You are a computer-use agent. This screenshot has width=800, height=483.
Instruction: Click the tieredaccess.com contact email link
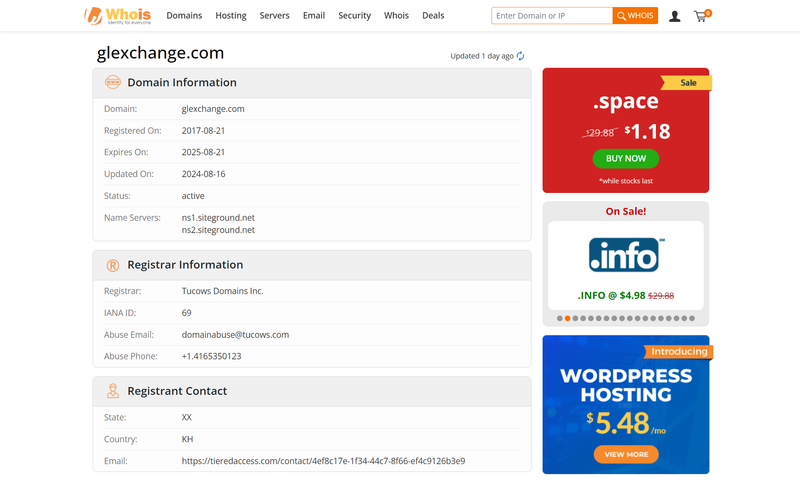[x=323, y=461]
